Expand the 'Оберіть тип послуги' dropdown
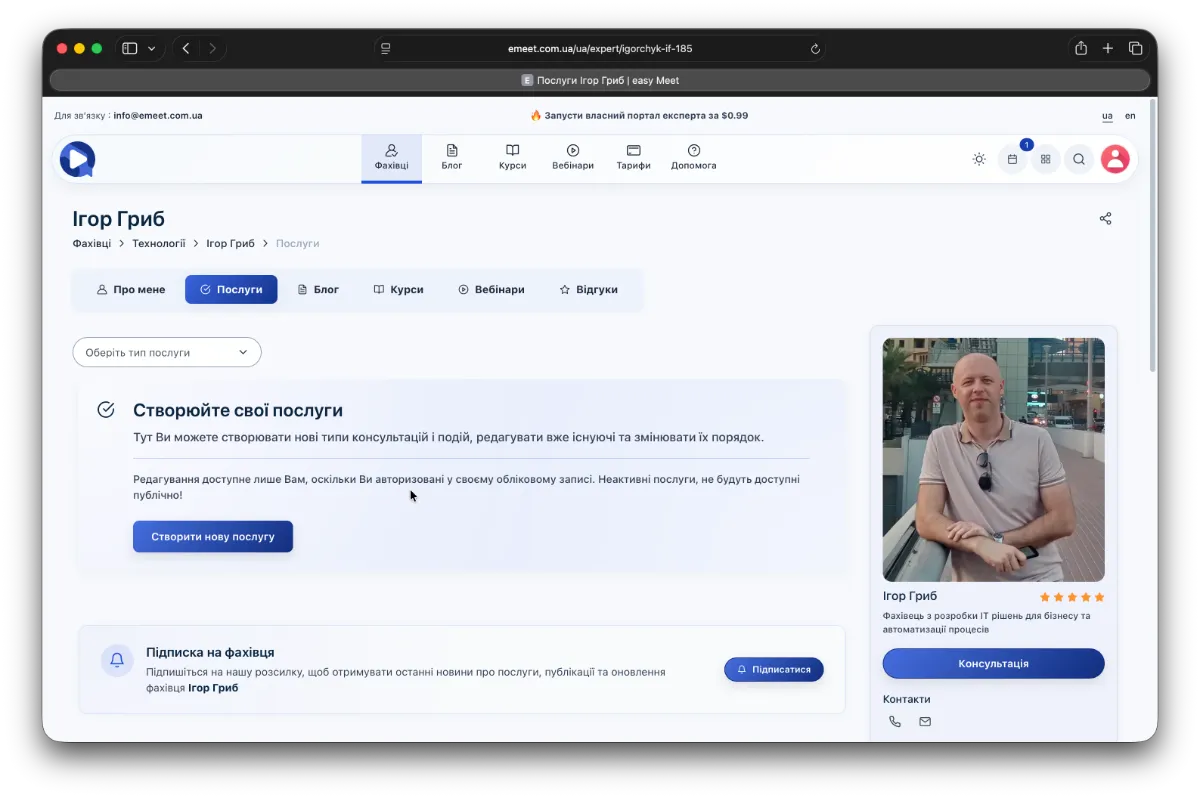Viewport: 1200px width, 798px height. [x=167, y=352]
